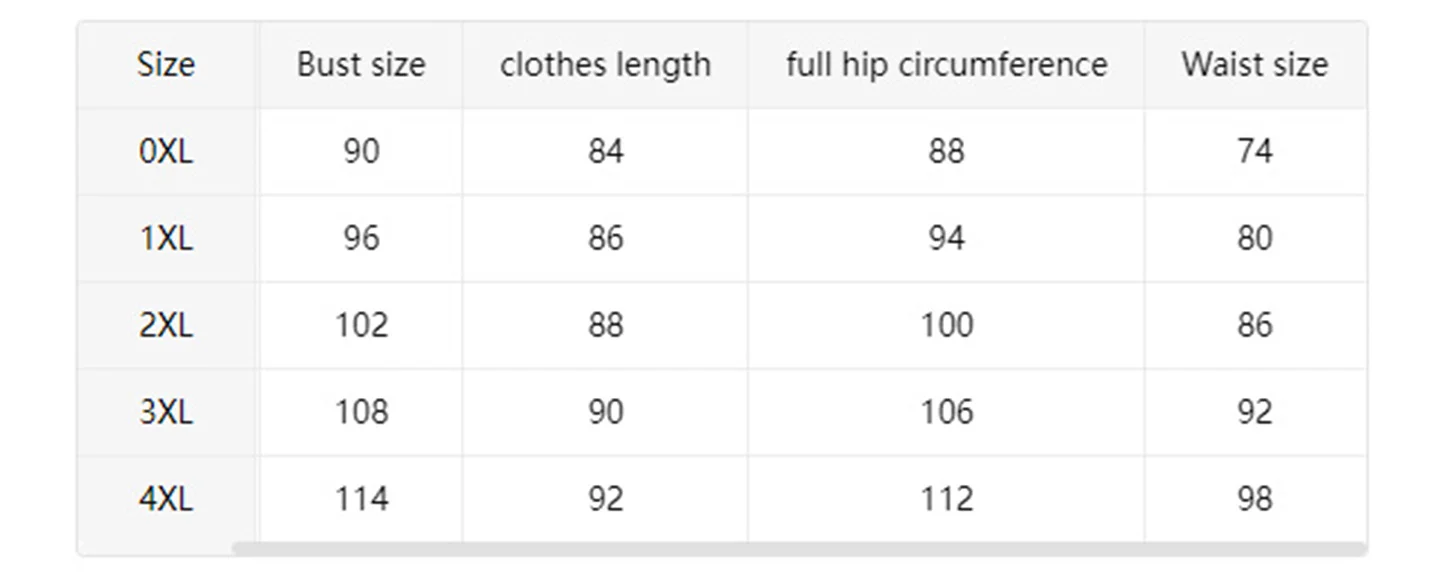Click the 4XL hip circumference value 112

tap(946, 498)
